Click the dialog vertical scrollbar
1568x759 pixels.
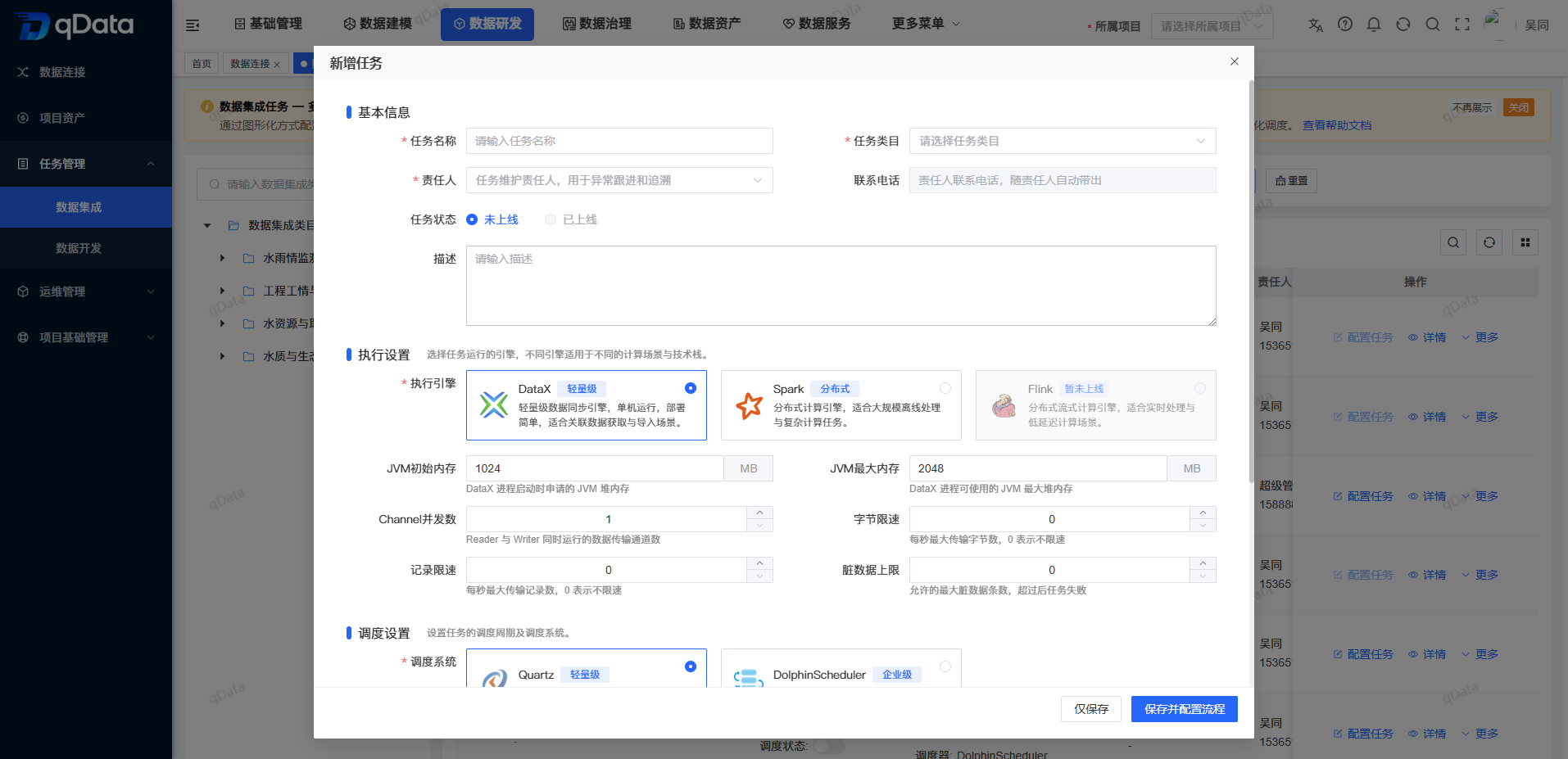click(1250, 282)
